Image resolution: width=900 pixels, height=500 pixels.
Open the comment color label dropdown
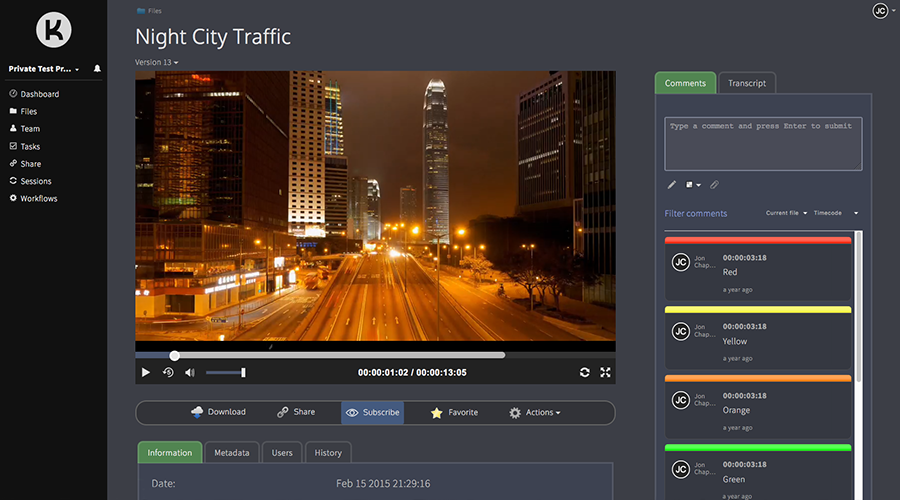[x=693, y=185]
